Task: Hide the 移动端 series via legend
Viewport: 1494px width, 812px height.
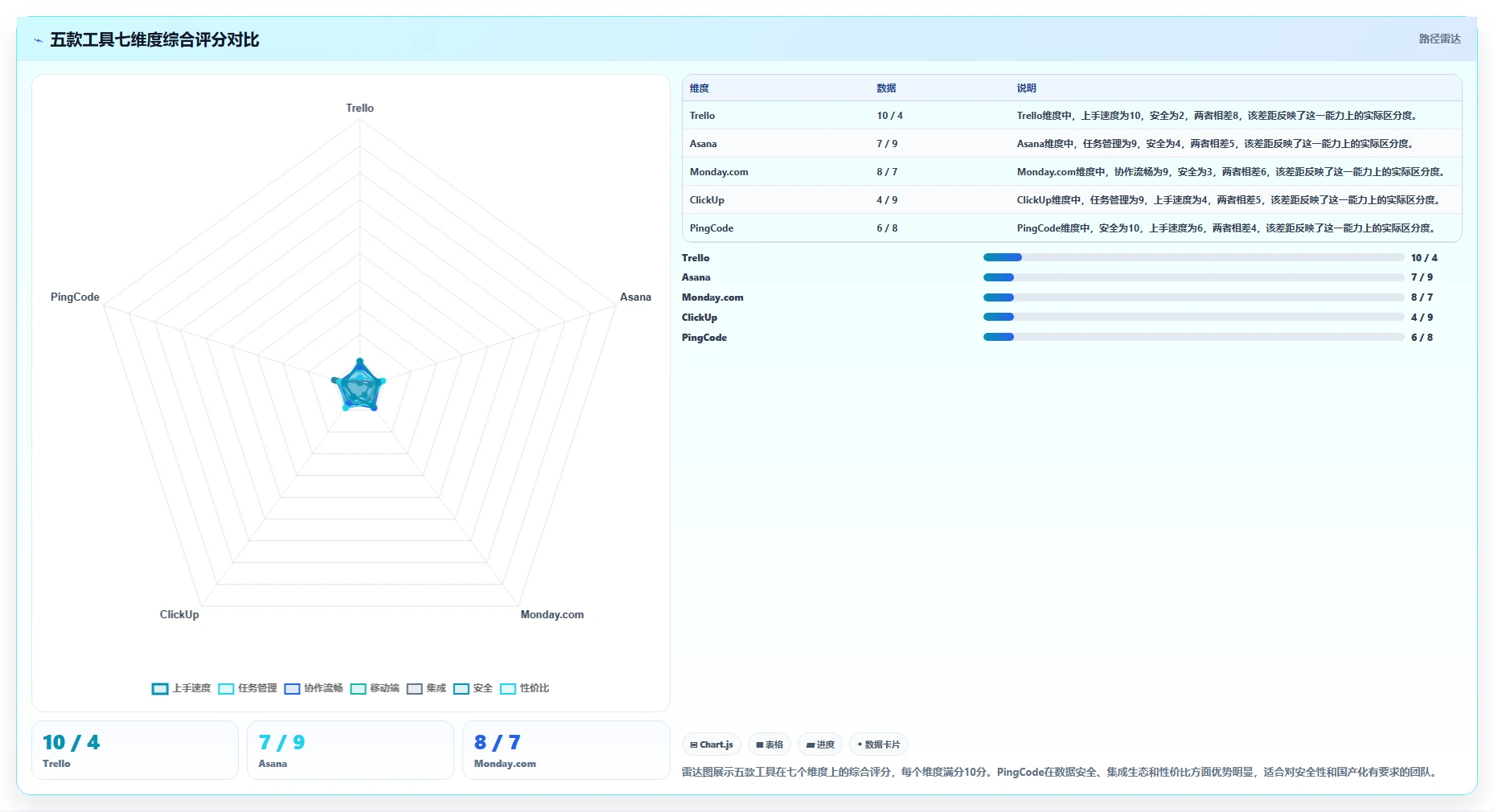Action: (375, 688)
